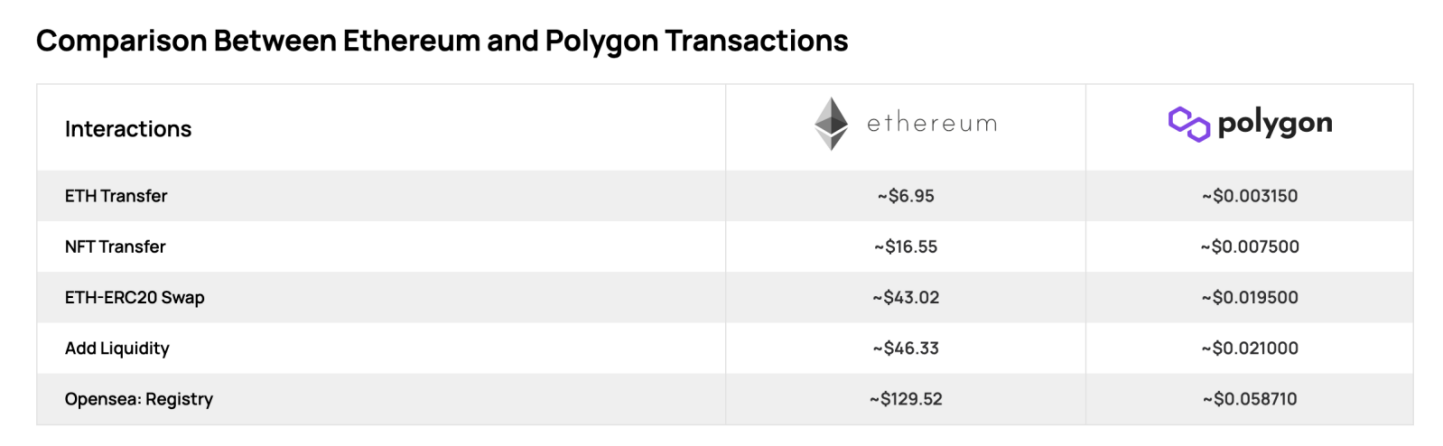The height and width of the screenshot is (446, 1443).
Task: Select the ETH-ERC20 Swap row label
Action: pos(135,297)
